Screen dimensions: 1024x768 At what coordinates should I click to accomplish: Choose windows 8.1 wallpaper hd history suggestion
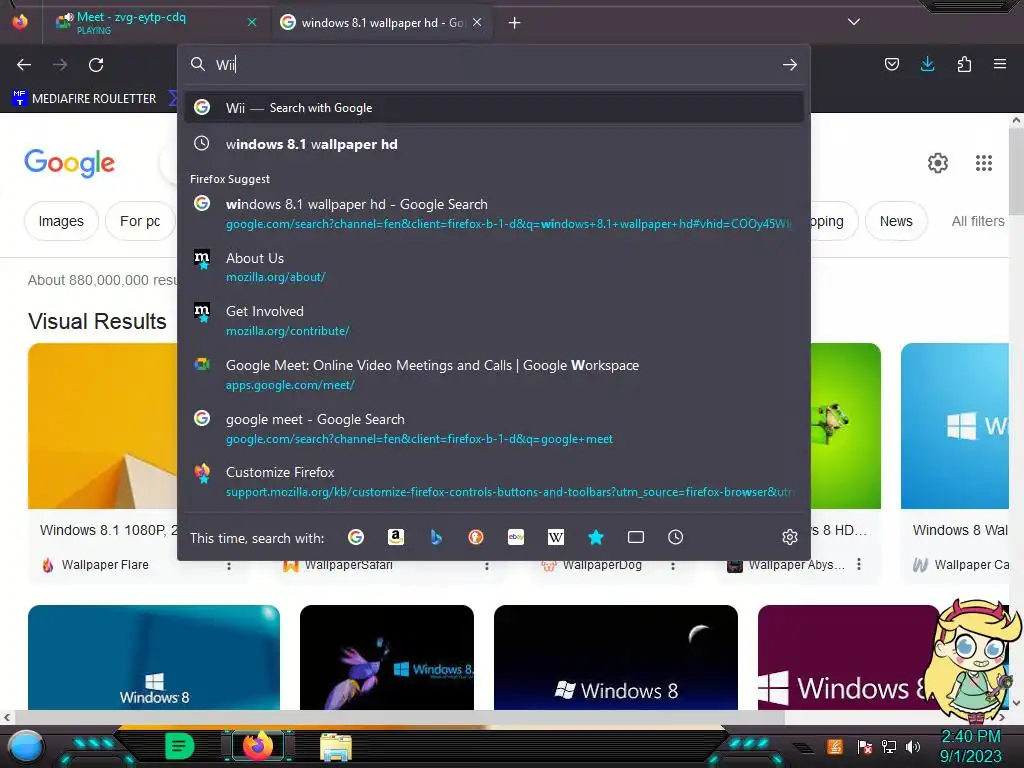pos(494,144)
